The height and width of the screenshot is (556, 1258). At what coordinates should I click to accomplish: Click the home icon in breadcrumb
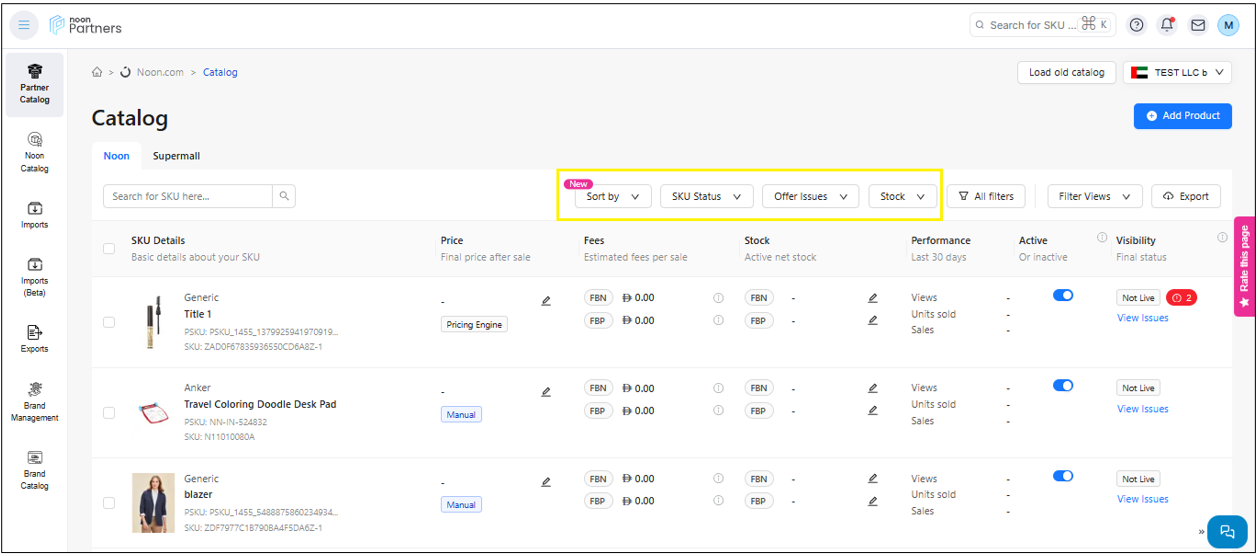tap(97, 72)
